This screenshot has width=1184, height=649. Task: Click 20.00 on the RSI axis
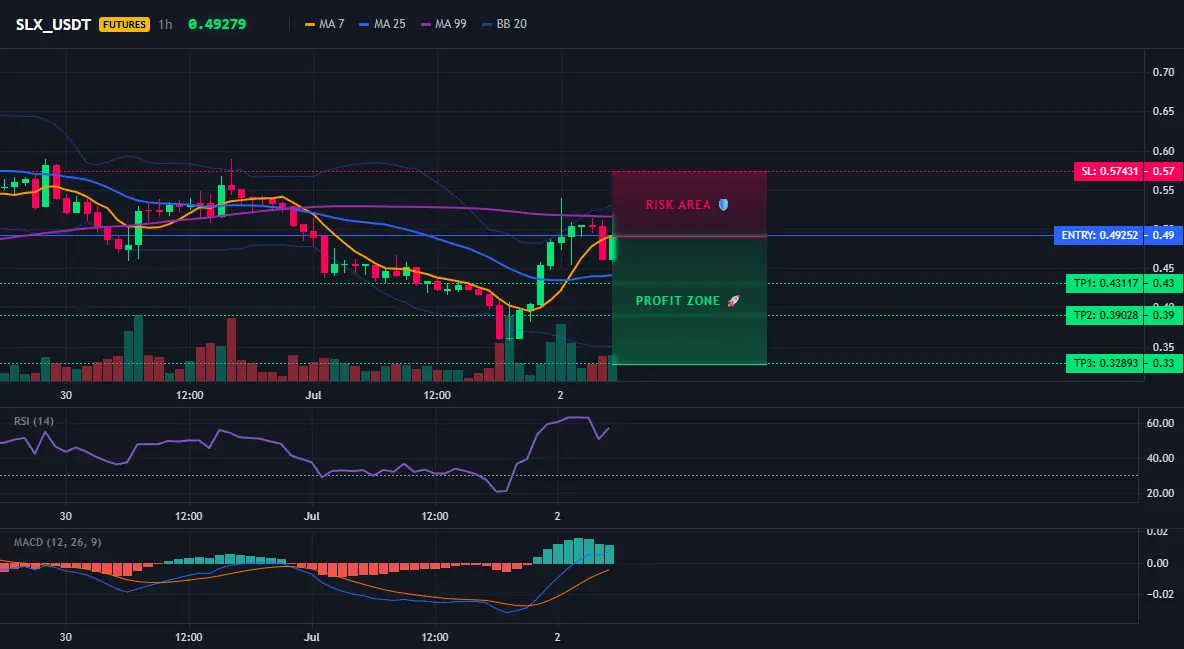1160,493
